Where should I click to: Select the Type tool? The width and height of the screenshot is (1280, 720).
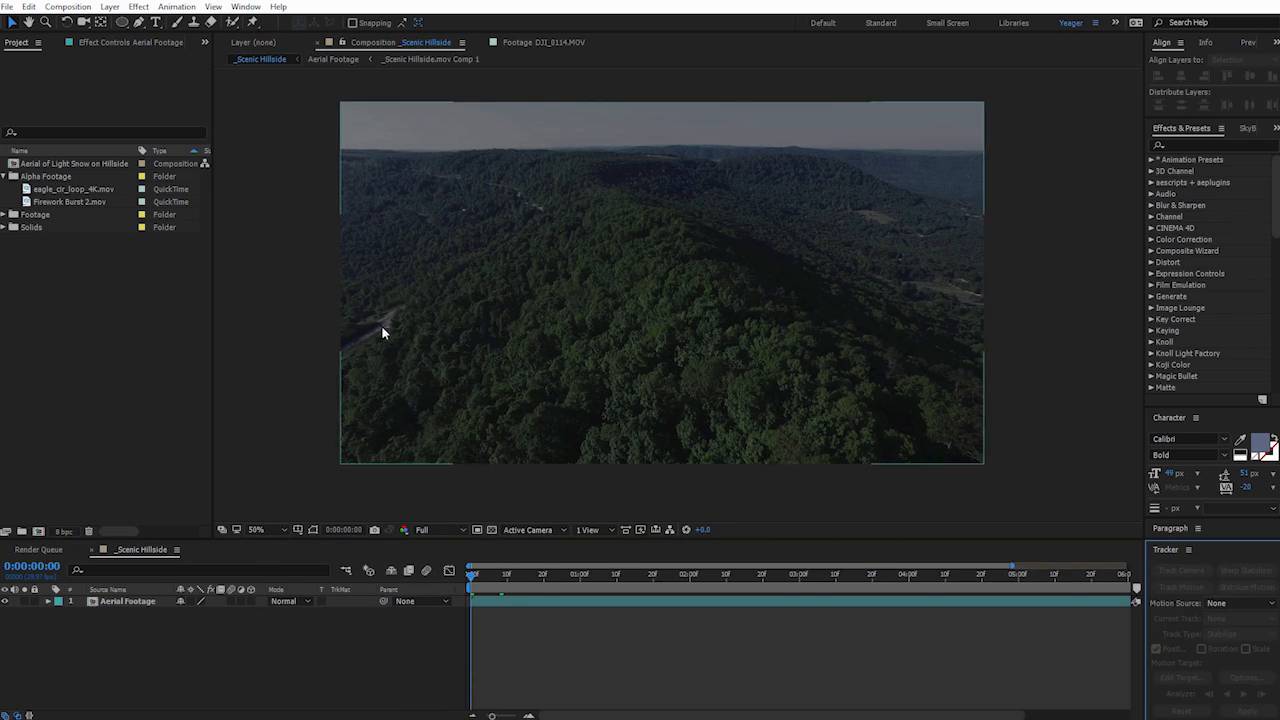click(x=156, y=22)
